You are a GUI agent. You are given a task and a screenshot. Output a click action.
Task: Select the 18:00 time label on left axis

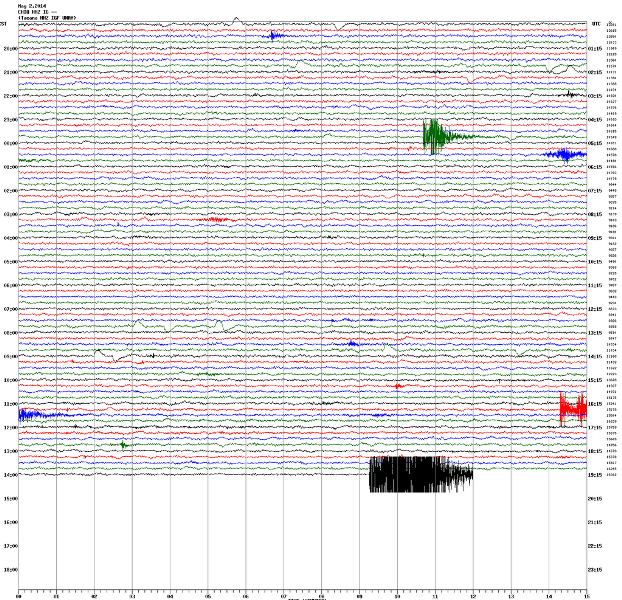(10, 570)
